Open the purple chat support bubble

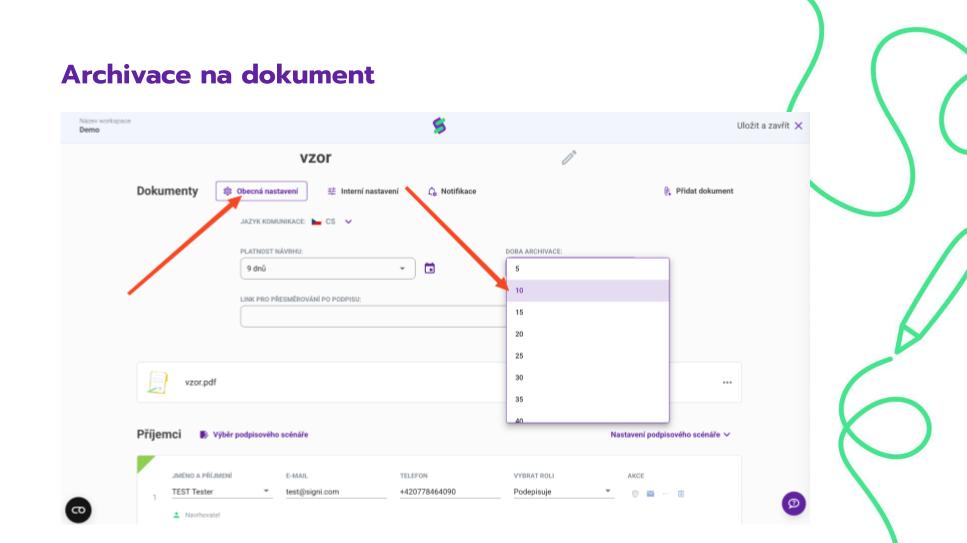click(793, 503)
